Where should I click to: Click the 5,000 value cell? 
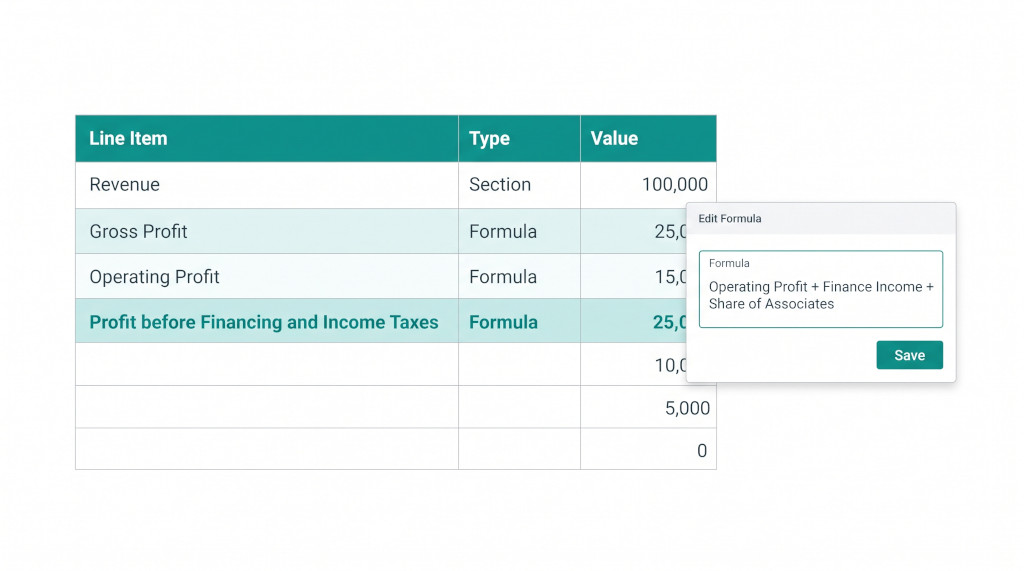[648, 407]
